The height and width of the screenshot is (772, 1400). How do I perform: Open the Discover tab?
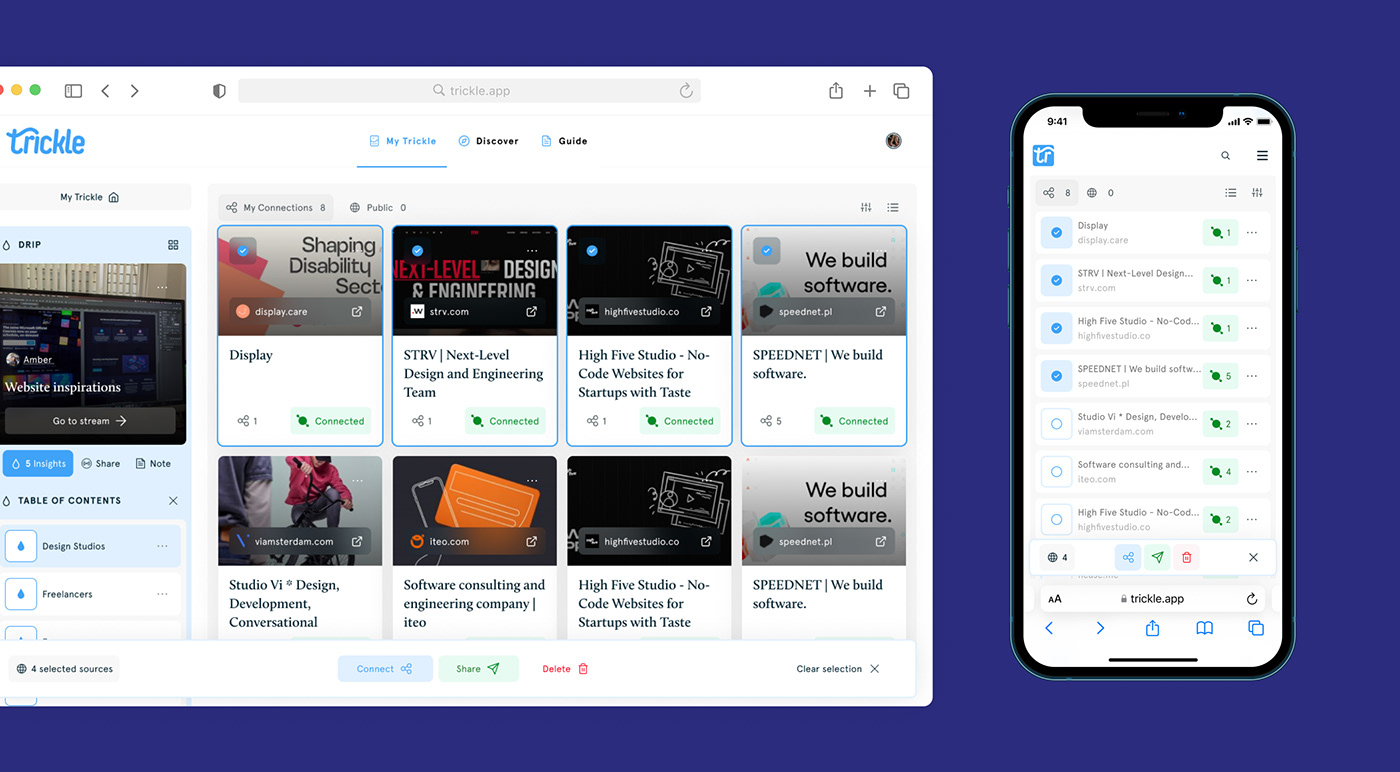488,141
